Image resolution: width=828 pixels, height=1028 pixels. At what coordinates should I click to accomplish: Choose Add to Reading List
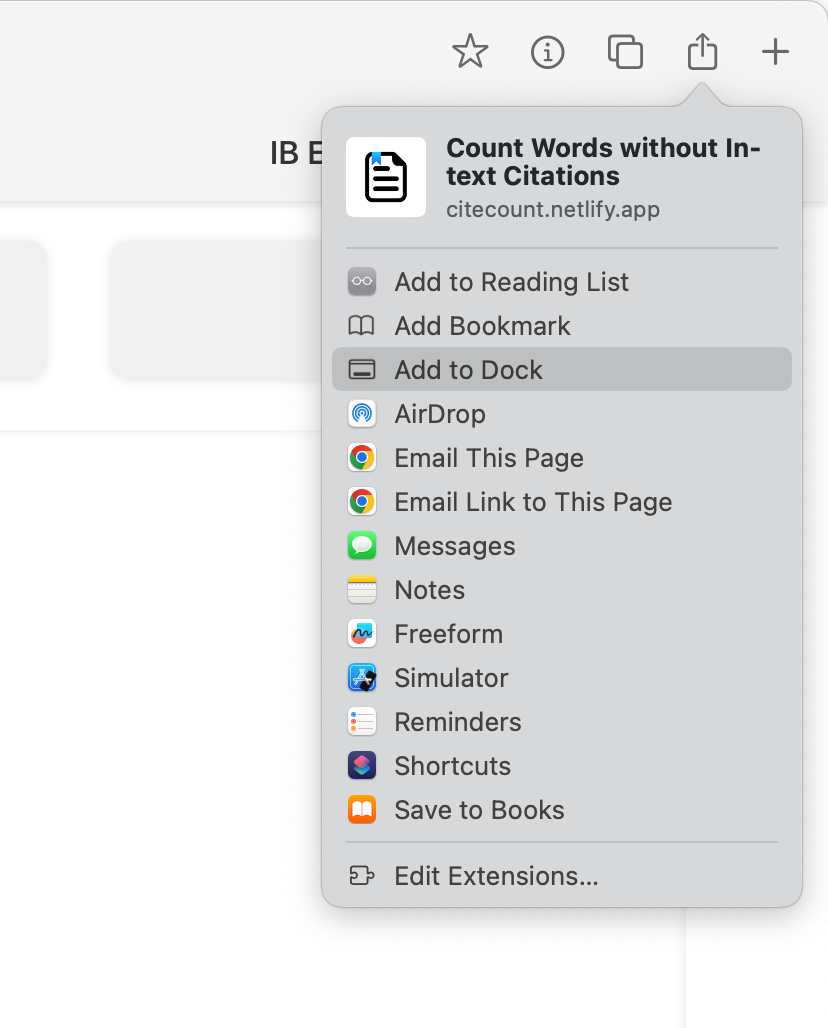tap(562, 282)
